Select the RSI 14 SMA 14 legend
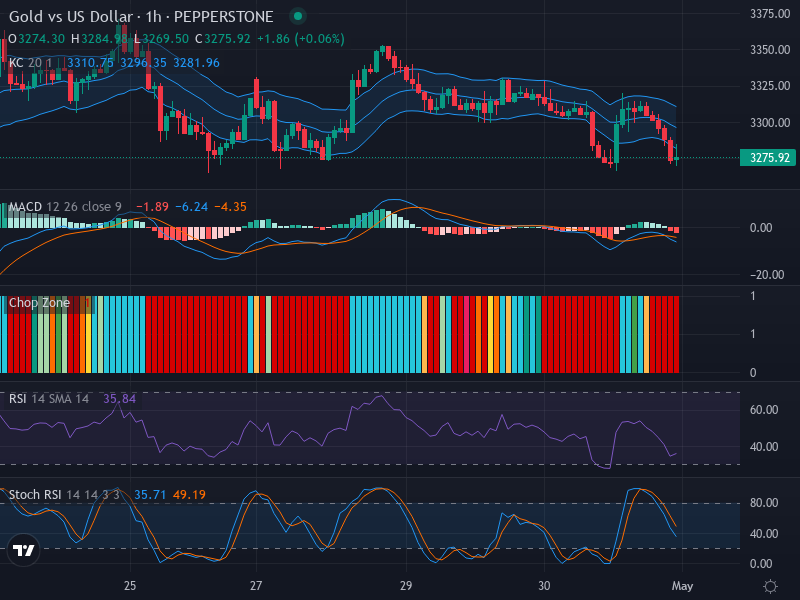Image resolution: width=800 pixels, height=600 pixels. 49,398
